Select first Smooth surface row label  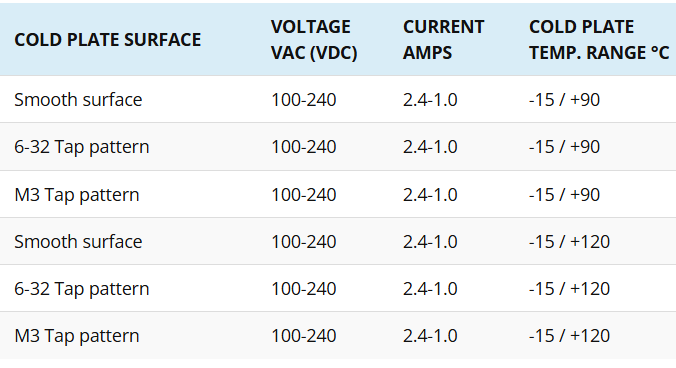(x=78, y=100)
